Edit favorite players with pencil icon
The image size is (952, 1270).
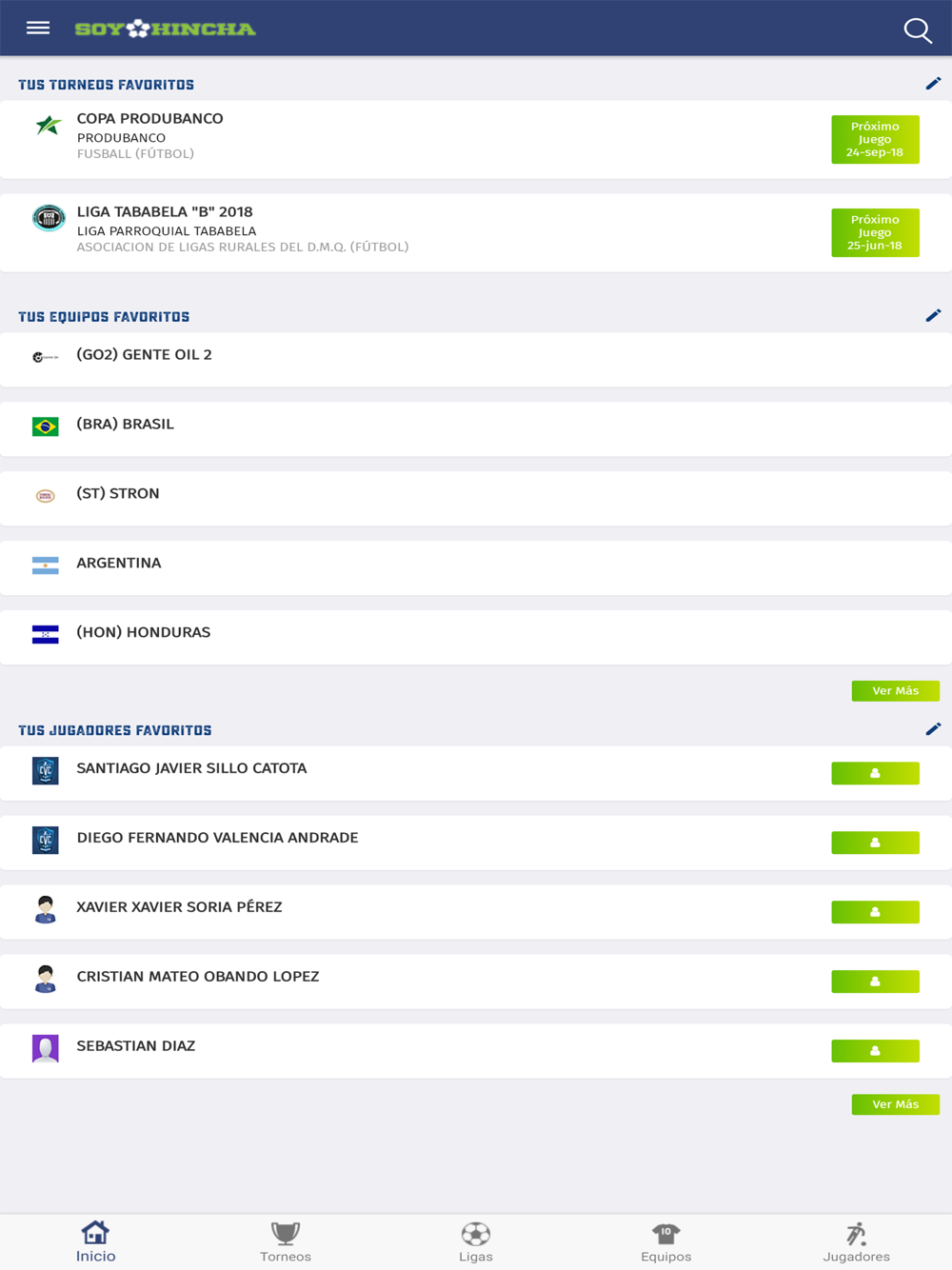tap(933, 729)
